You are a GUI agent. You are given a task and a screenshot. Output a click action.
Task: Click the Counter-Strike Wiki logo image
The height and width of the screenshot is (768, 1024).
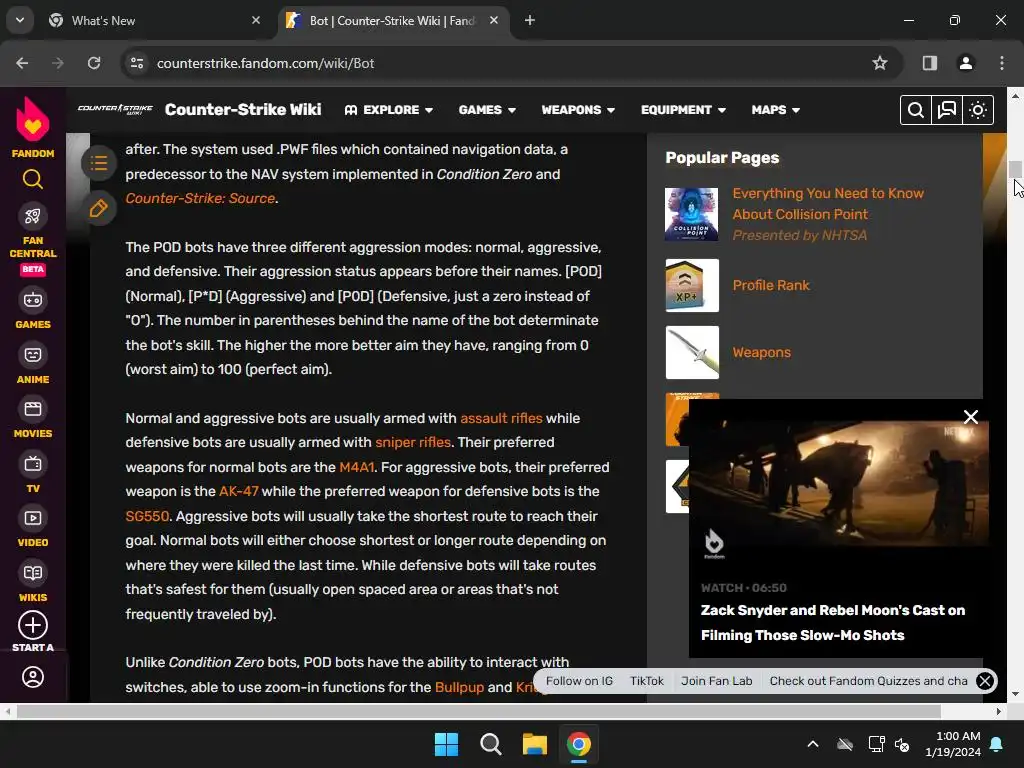[x=115, y=109]
